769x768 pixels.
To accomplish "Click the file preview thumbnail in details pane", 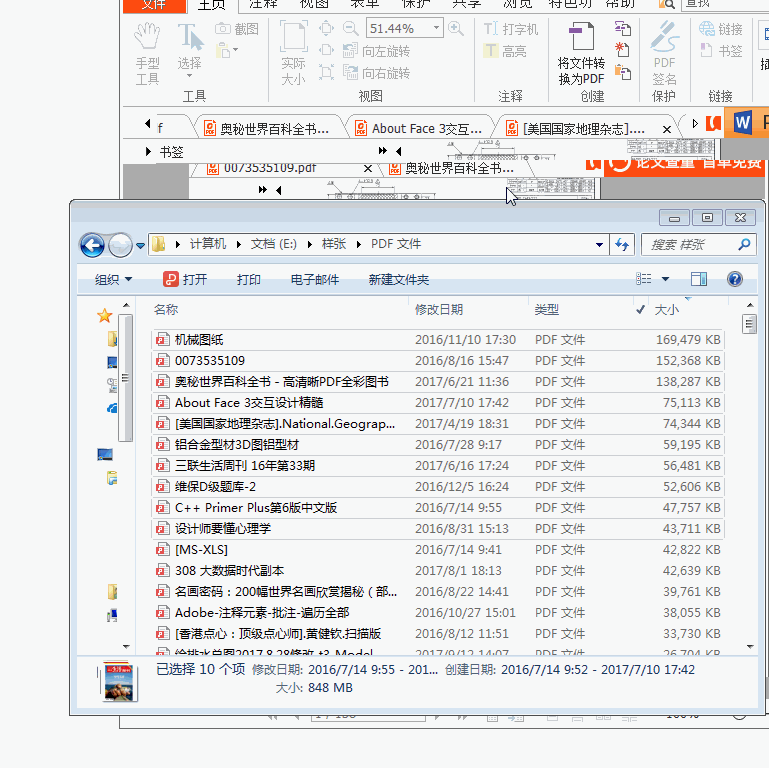I will click(119, 681).
